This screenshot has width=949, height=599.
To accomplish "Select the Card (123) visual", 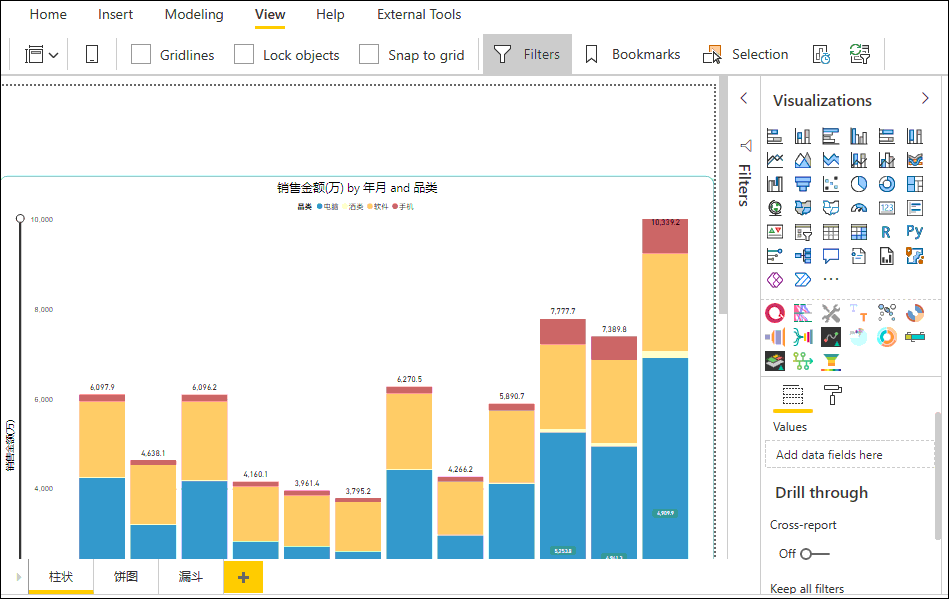I will coord(887,208).
